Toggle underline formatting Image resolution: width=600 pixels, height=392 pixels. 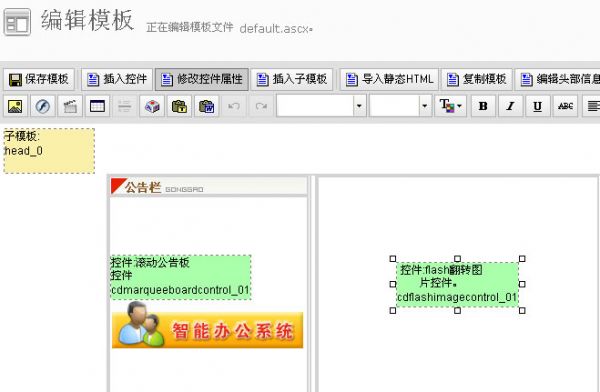click(x=537, y=106)
